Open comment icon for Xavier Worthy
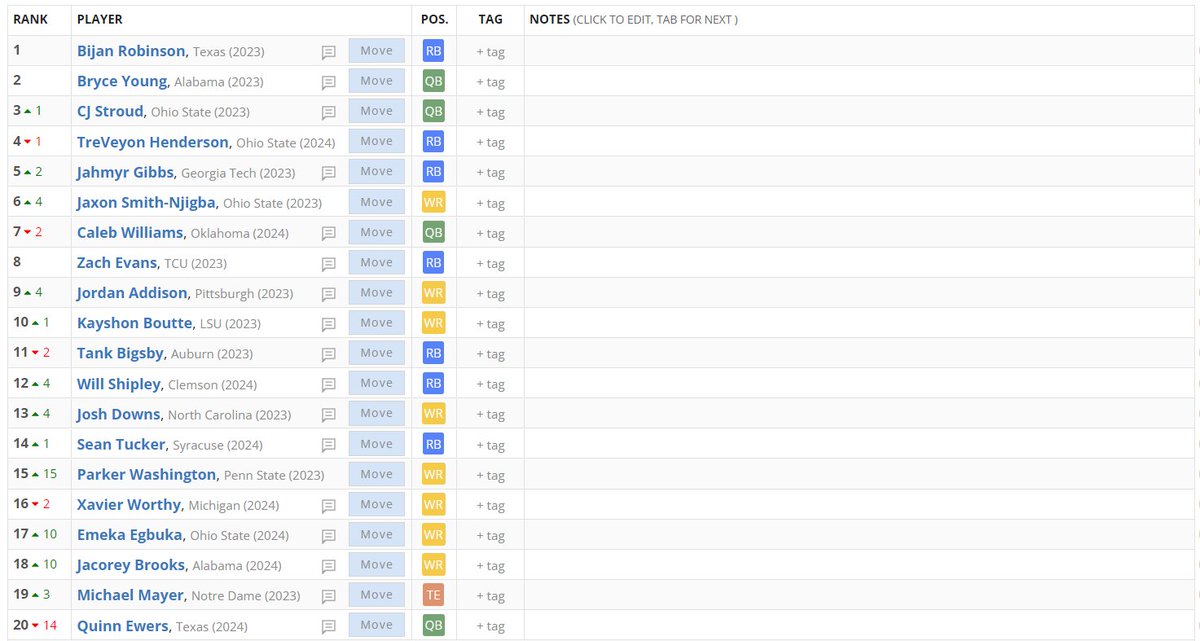Image resolution: width=1200 pixels, height=641 pixels. coord(329,506)
